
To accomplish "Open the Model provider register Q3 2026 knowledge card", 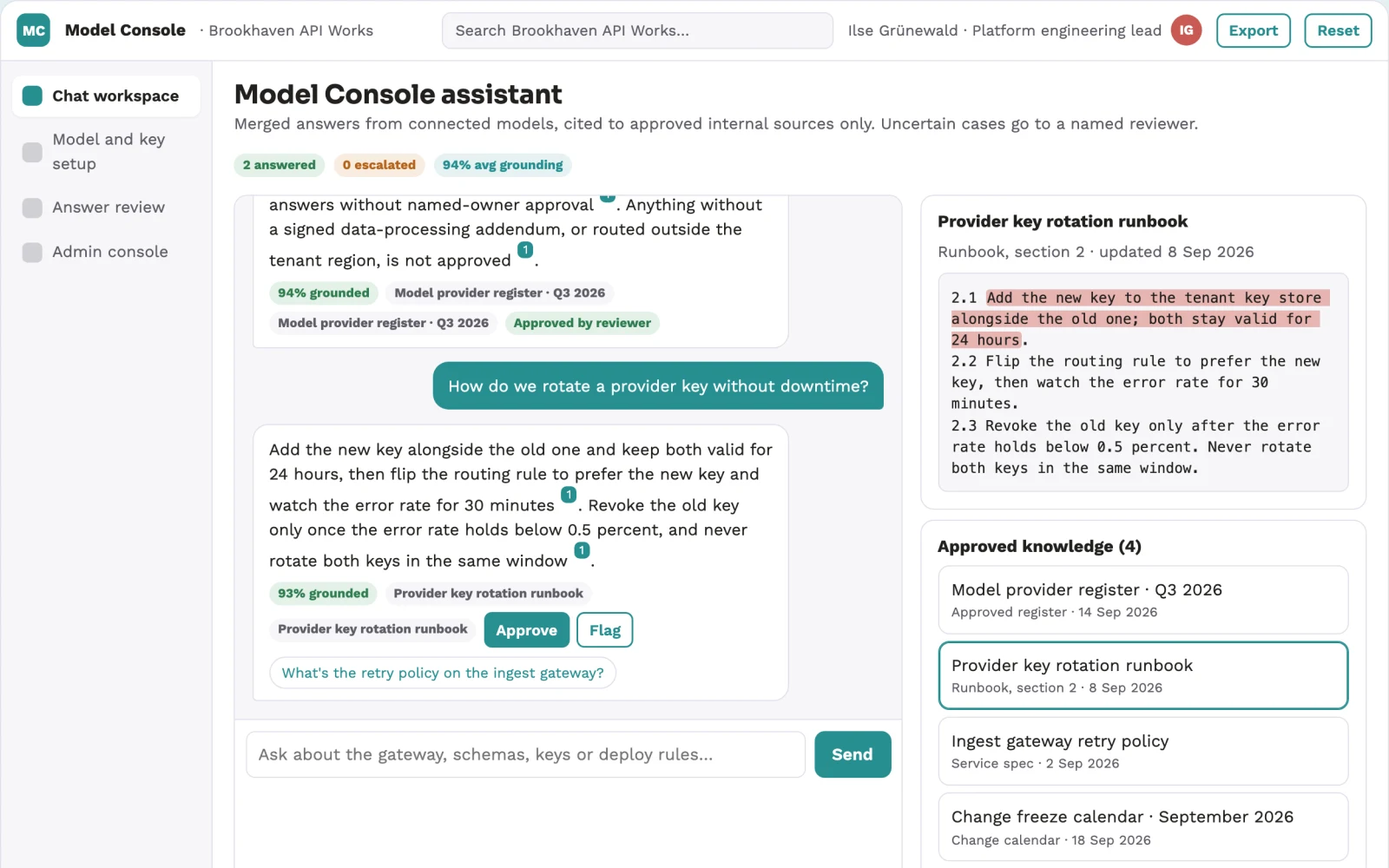I will coord(1143,600).
